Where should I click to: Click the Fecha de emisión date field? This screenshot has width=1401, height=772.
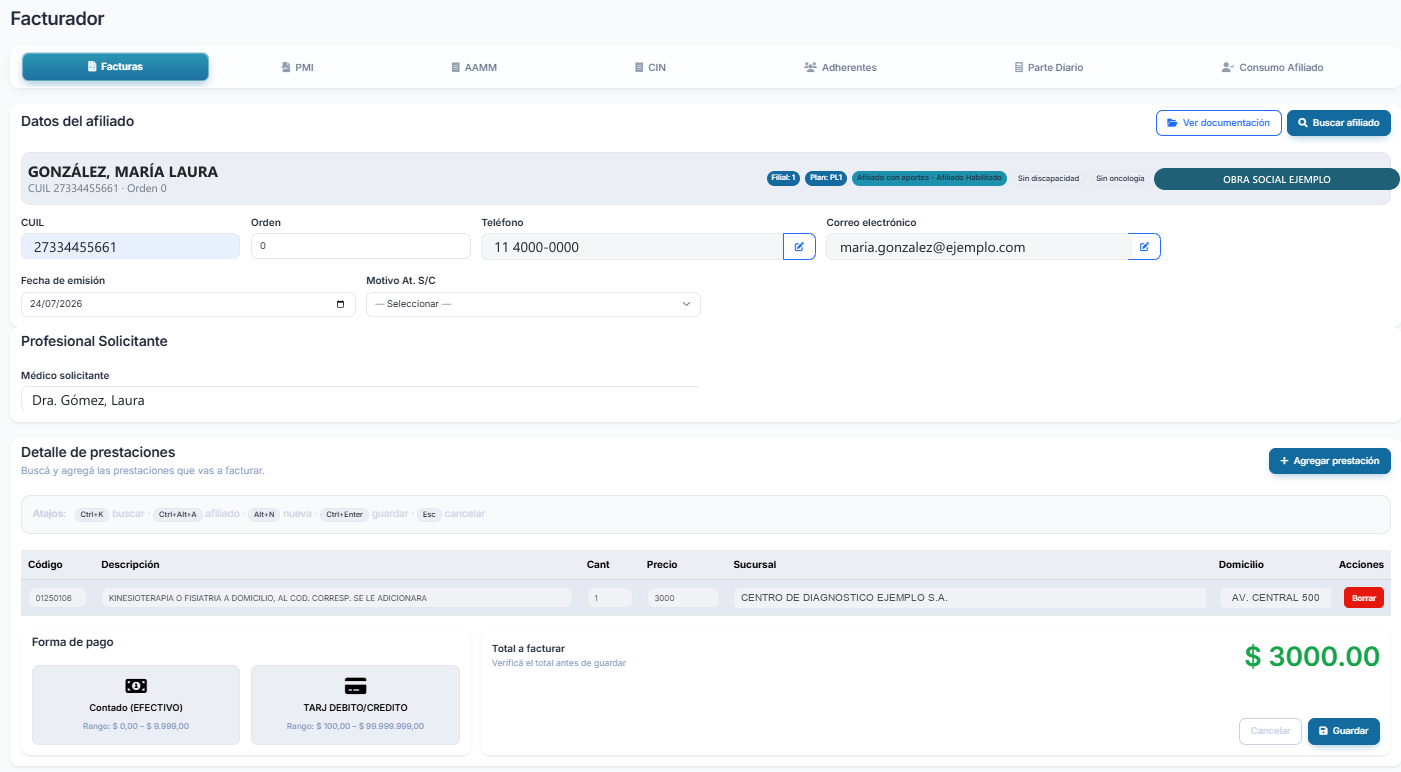[x=188, y=304]
